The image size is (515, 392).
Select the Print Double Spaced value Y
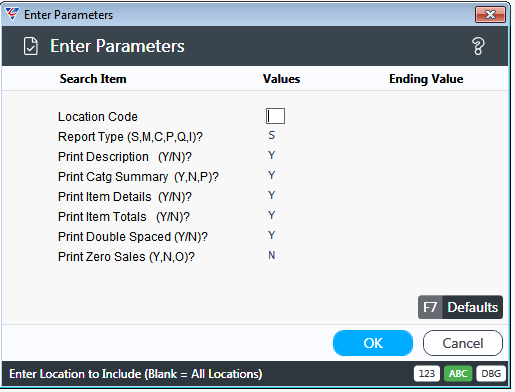coord(272,235)
